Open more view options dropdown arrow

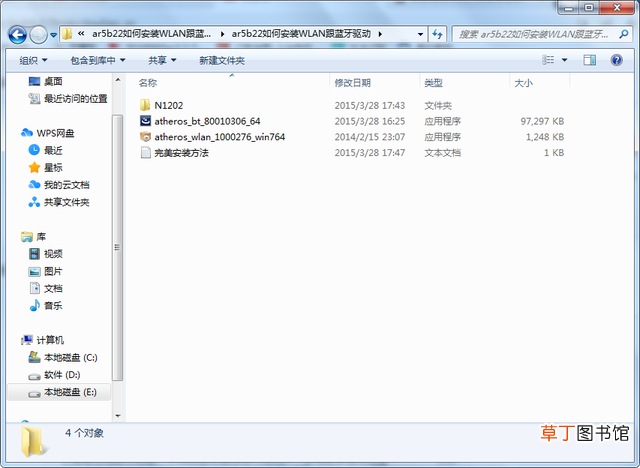[564, 60]
